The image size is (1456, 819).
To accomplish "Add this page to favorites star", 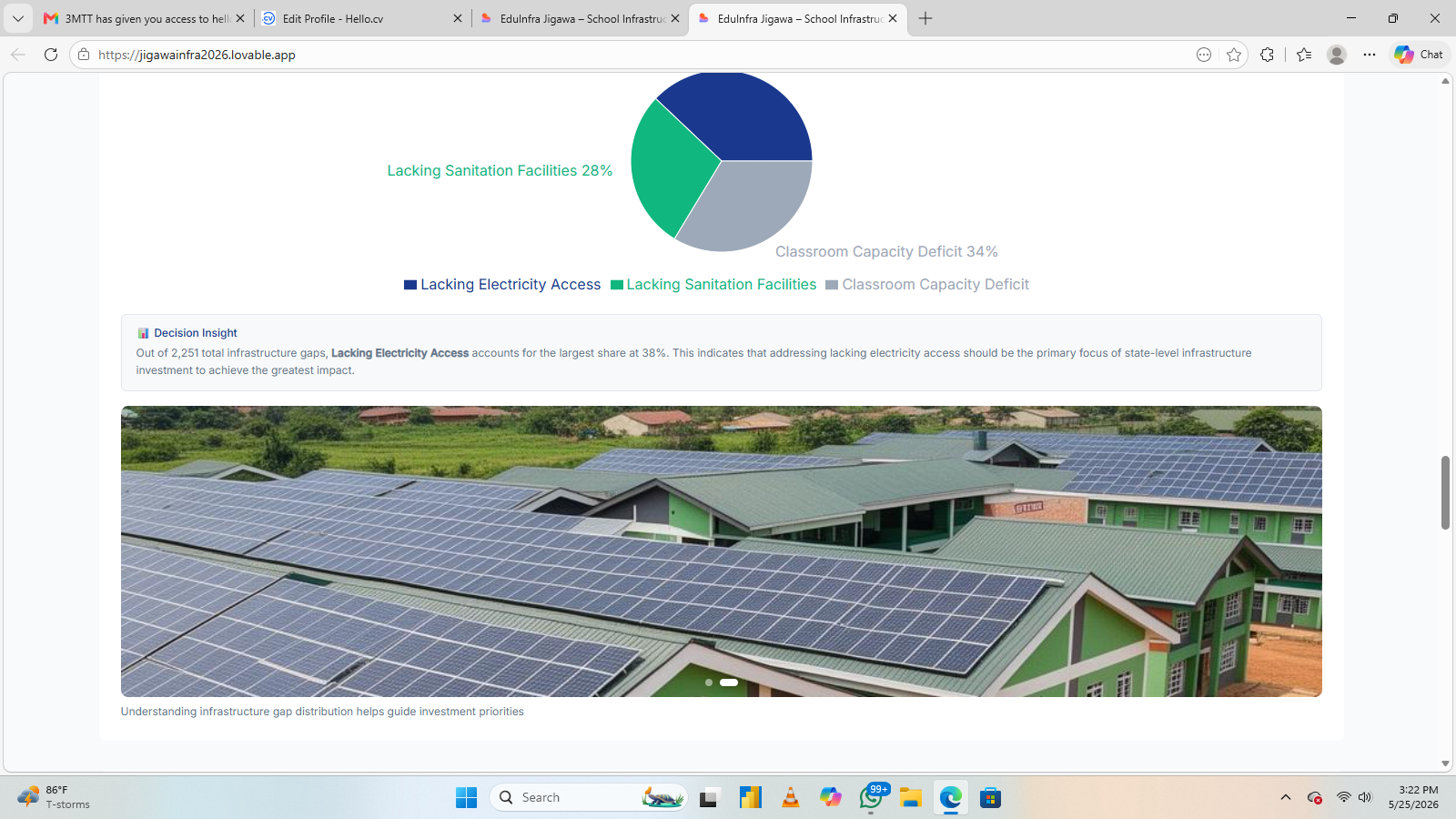I will point(1234,55).
